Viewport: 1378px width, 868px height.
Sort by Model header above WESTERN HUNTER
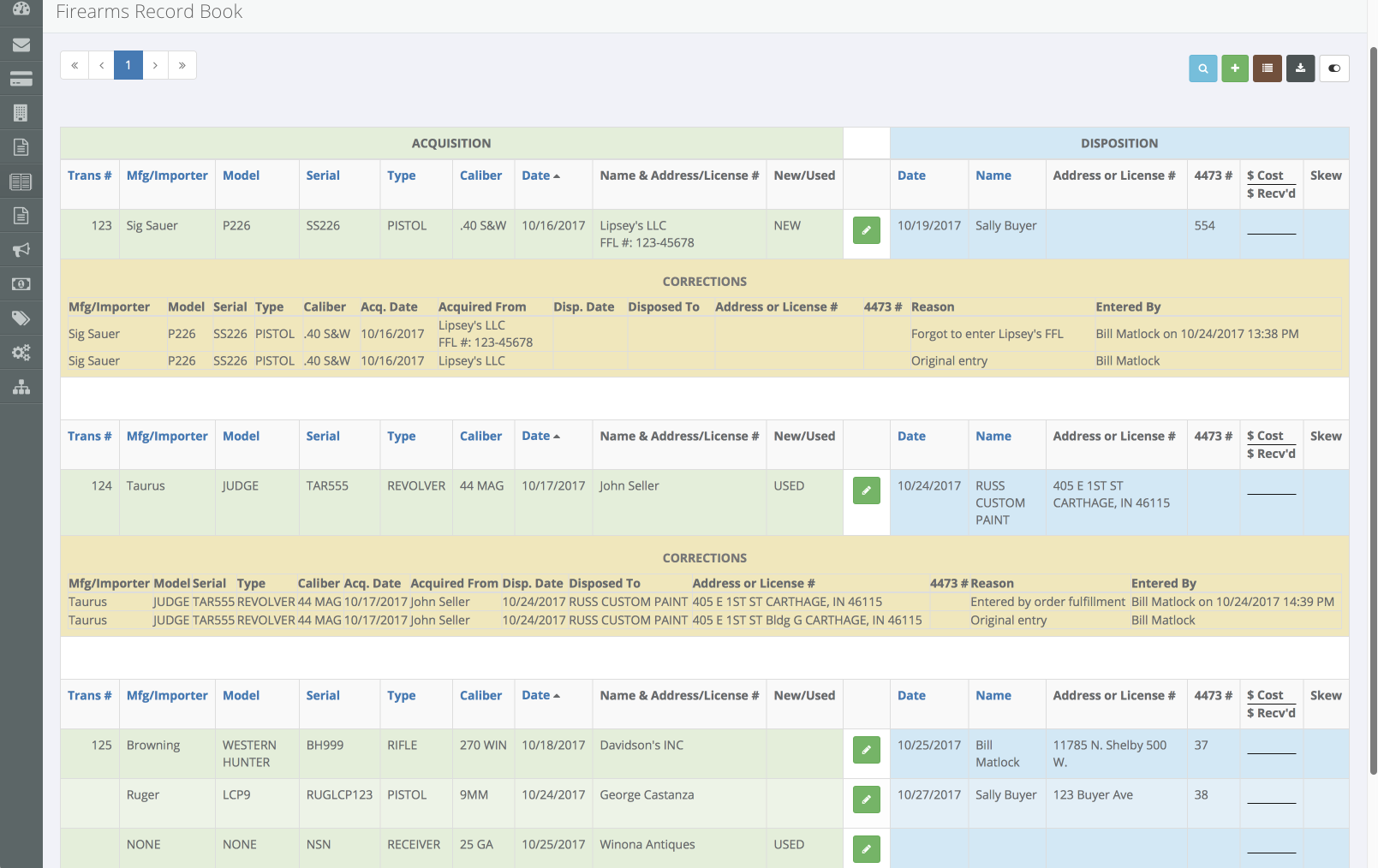click(241, 695)
